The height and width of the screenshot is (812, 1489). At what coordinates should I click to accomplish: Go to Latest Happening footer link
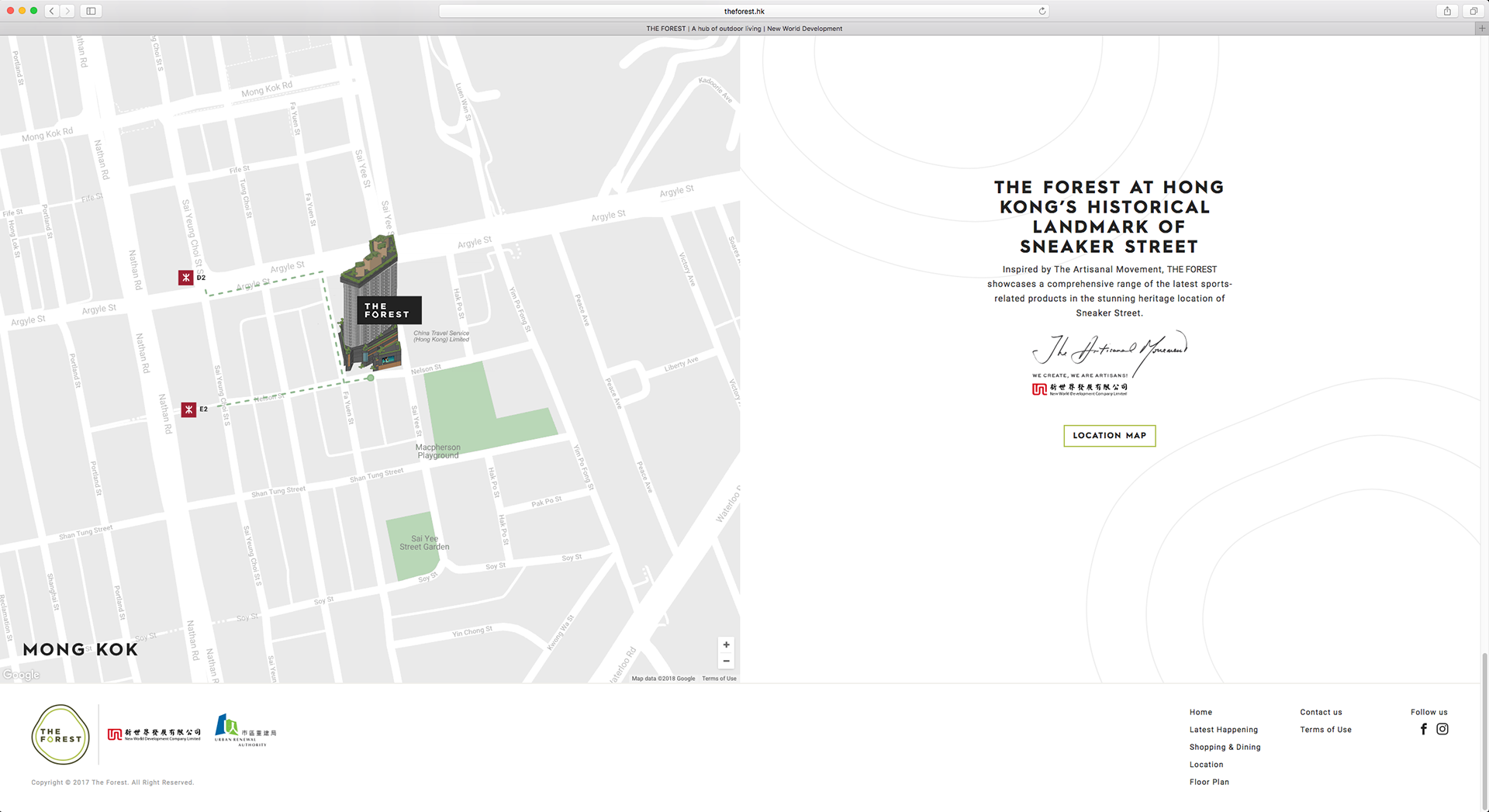click(x=1224, y=730)
